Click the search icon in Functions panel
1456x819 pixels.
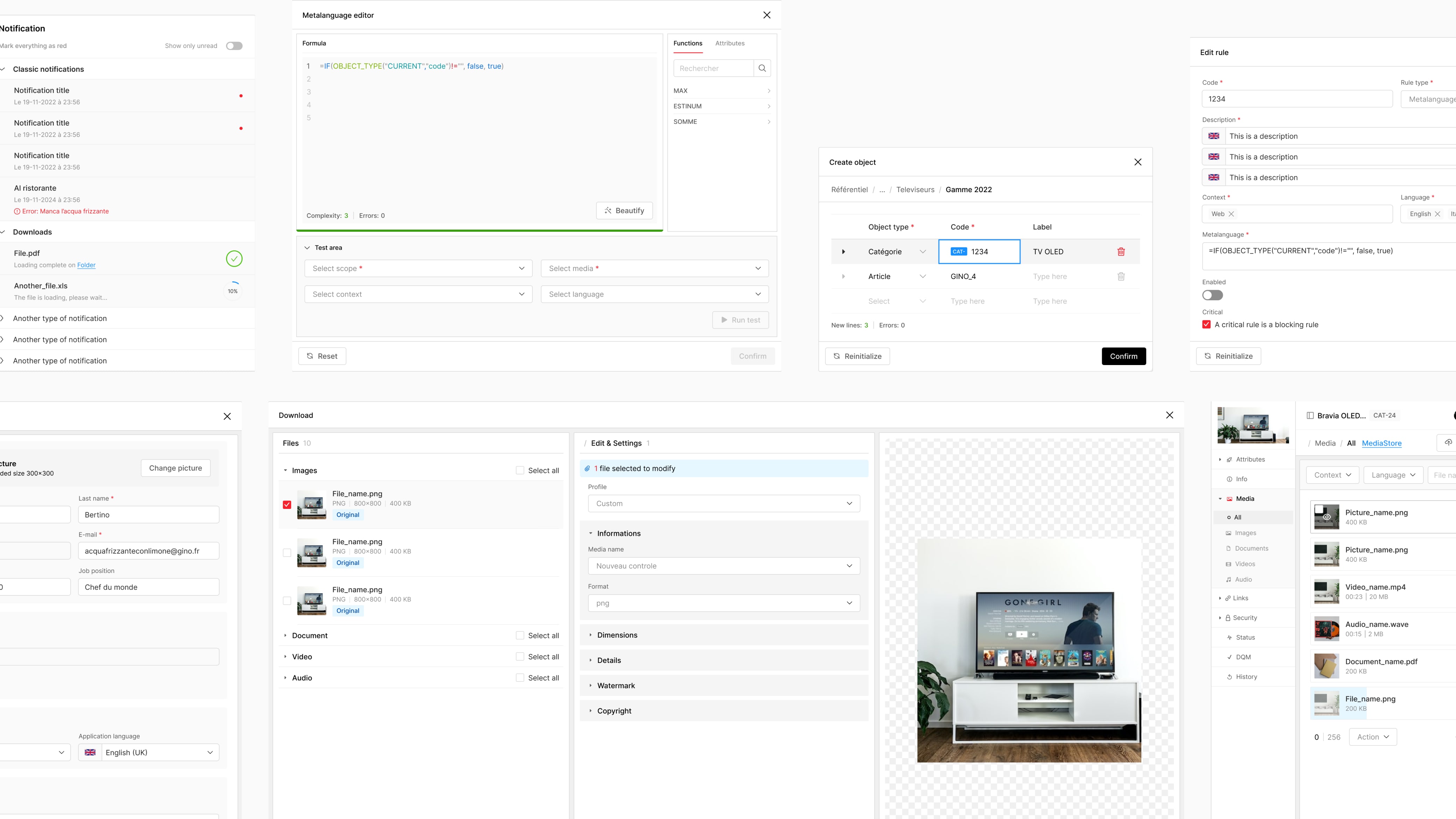click(762, 68)
